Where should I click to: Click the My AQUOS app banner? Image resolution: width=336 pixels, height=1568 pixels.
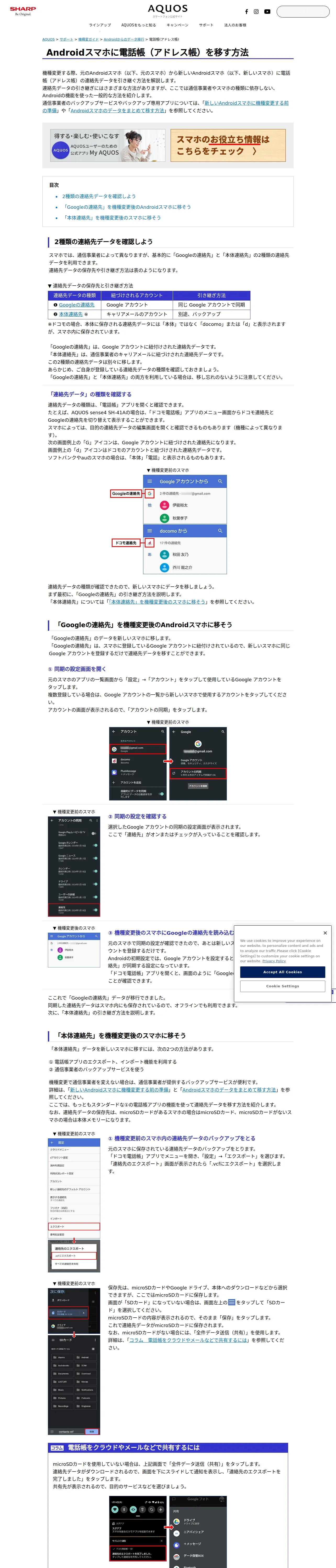[108, 146]
